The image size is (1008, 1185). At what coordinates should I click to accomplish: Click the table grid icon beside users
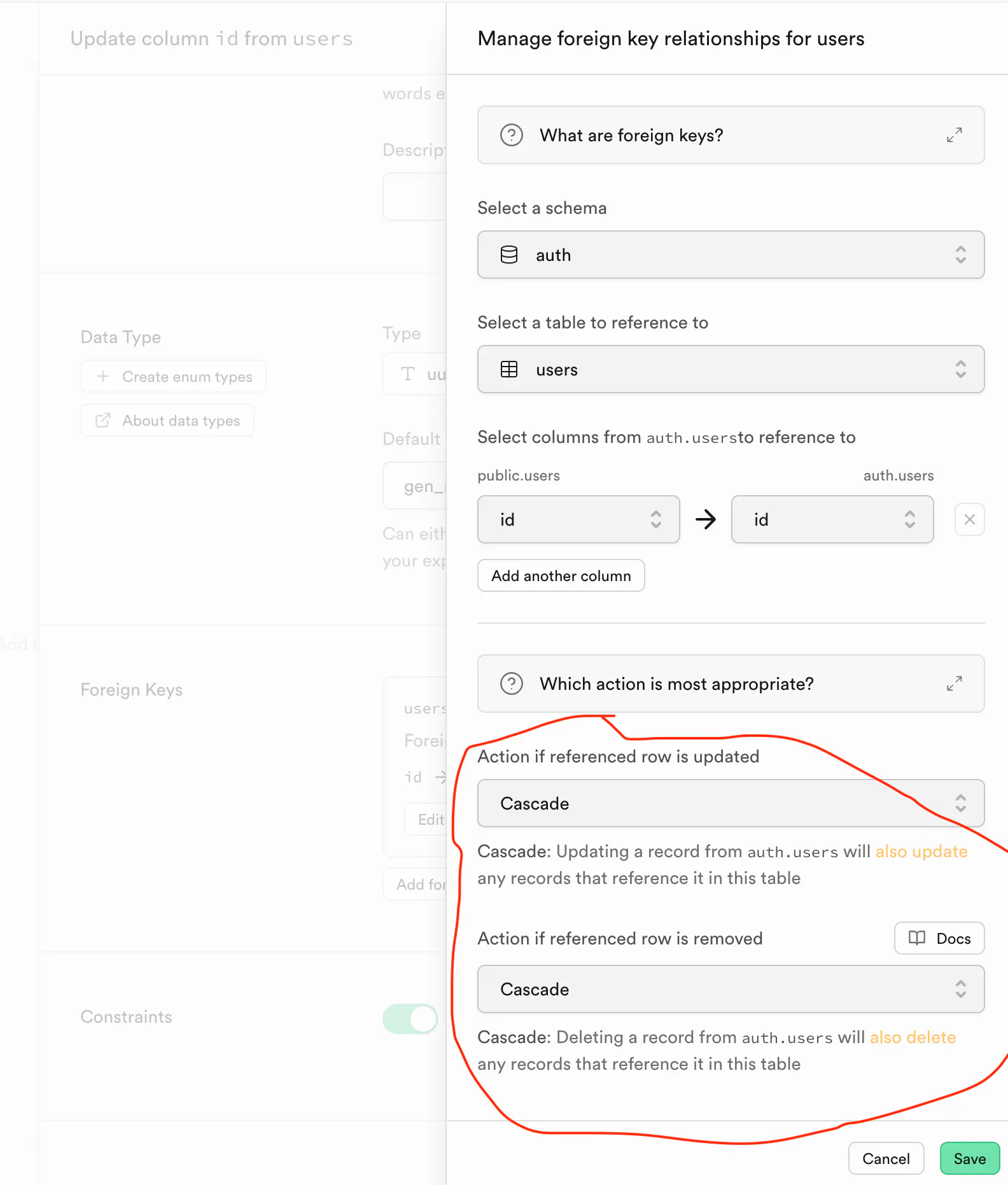[509, 369]
